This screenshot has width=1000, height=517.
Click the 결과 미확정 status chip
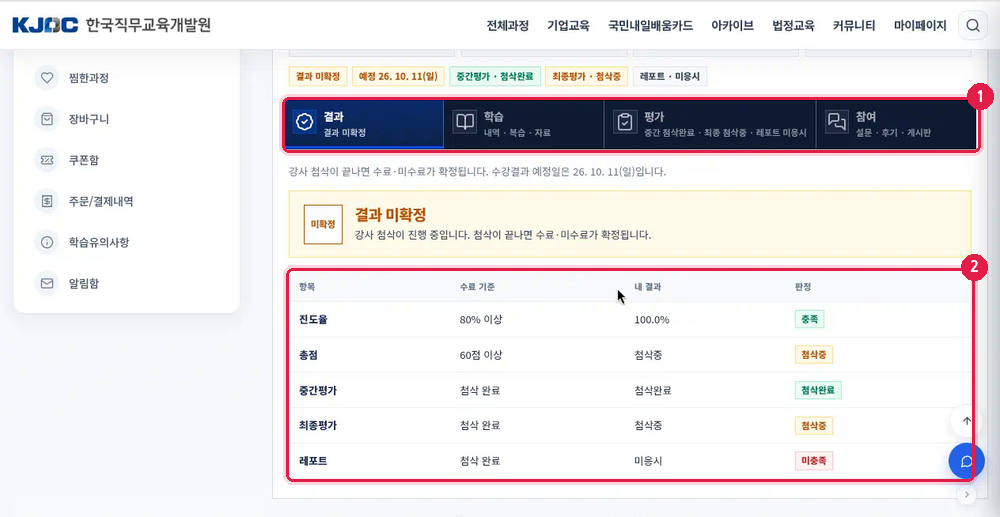click(318, 76)
